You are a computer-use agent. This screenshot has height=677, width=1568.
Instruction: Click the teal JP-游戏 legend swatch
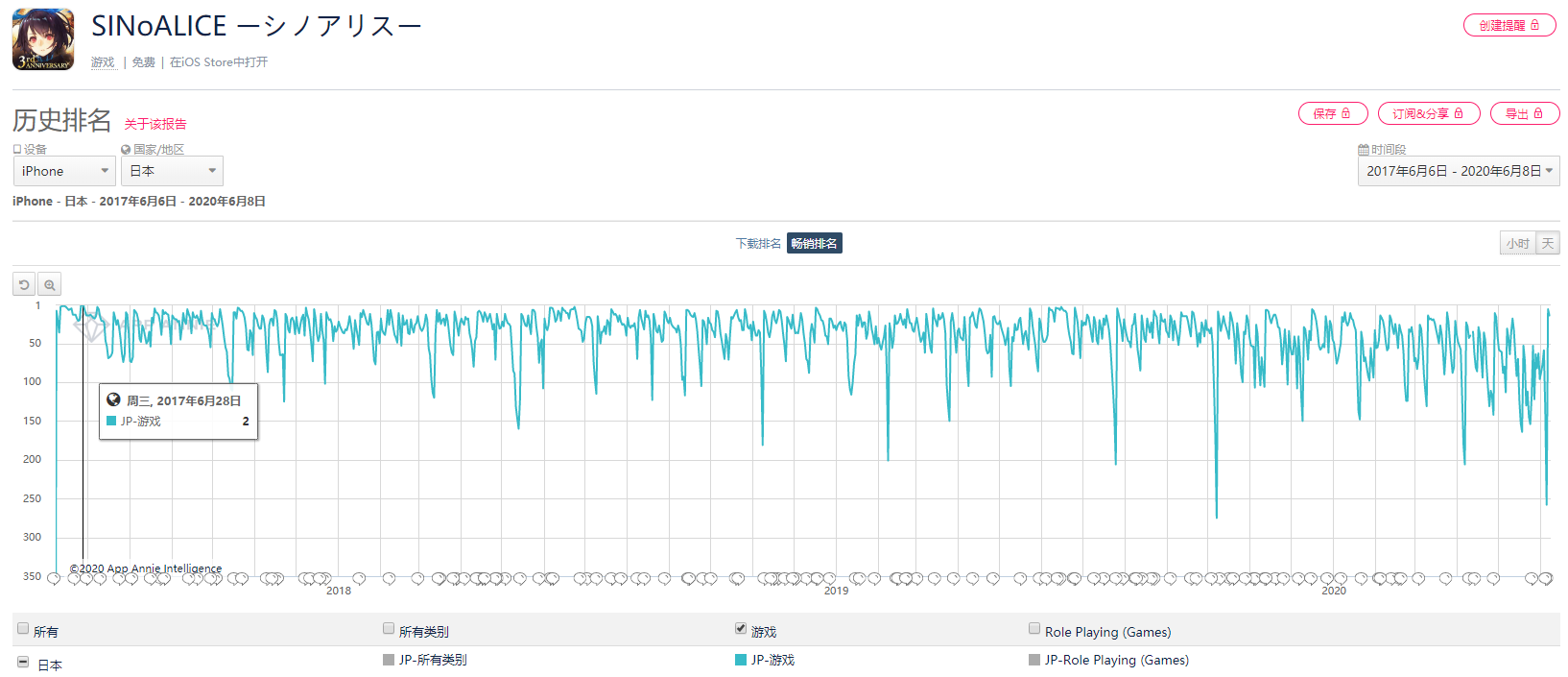coord(741,660)
